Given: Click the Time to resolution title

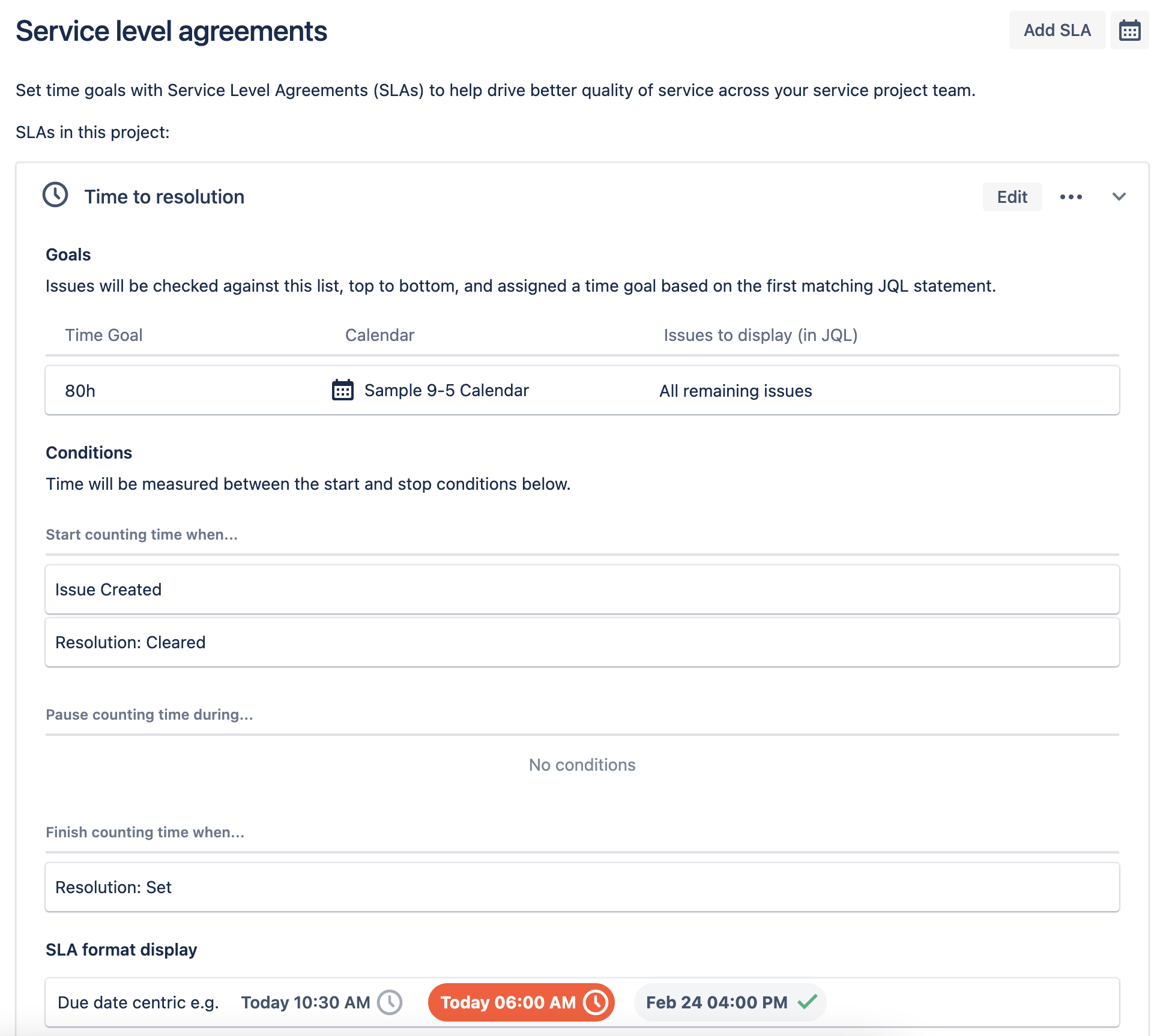Looking at the screenshot, I should pos(164,197).
